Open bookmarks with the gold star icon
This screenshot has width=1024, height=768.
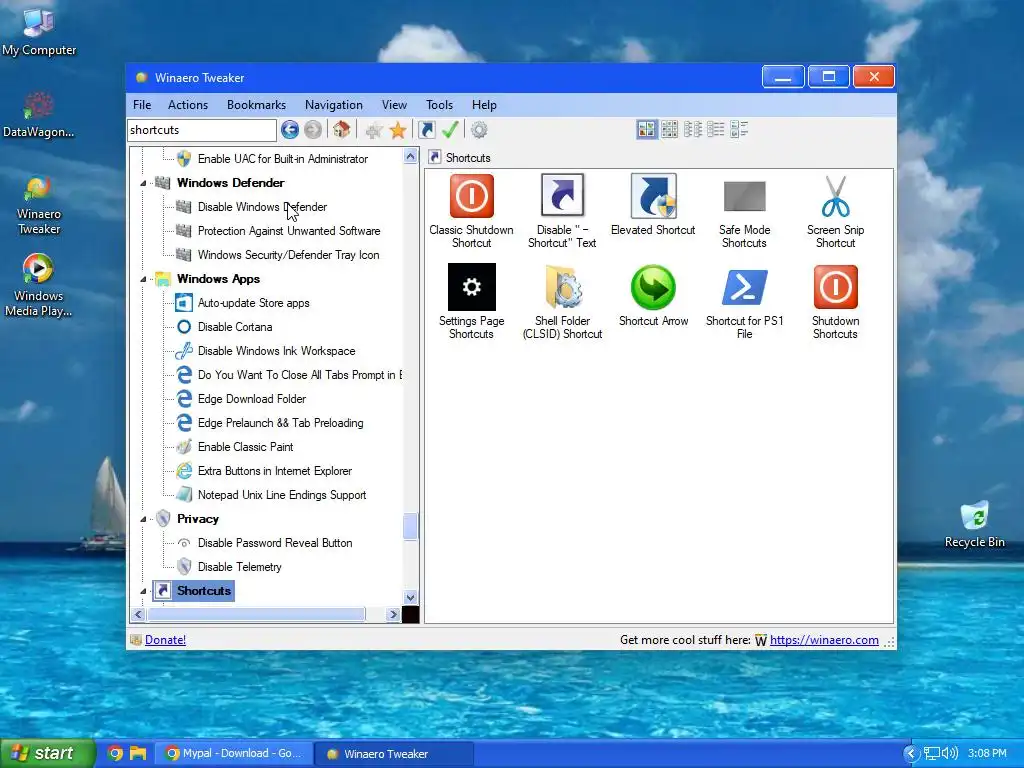tap(398, 130)
